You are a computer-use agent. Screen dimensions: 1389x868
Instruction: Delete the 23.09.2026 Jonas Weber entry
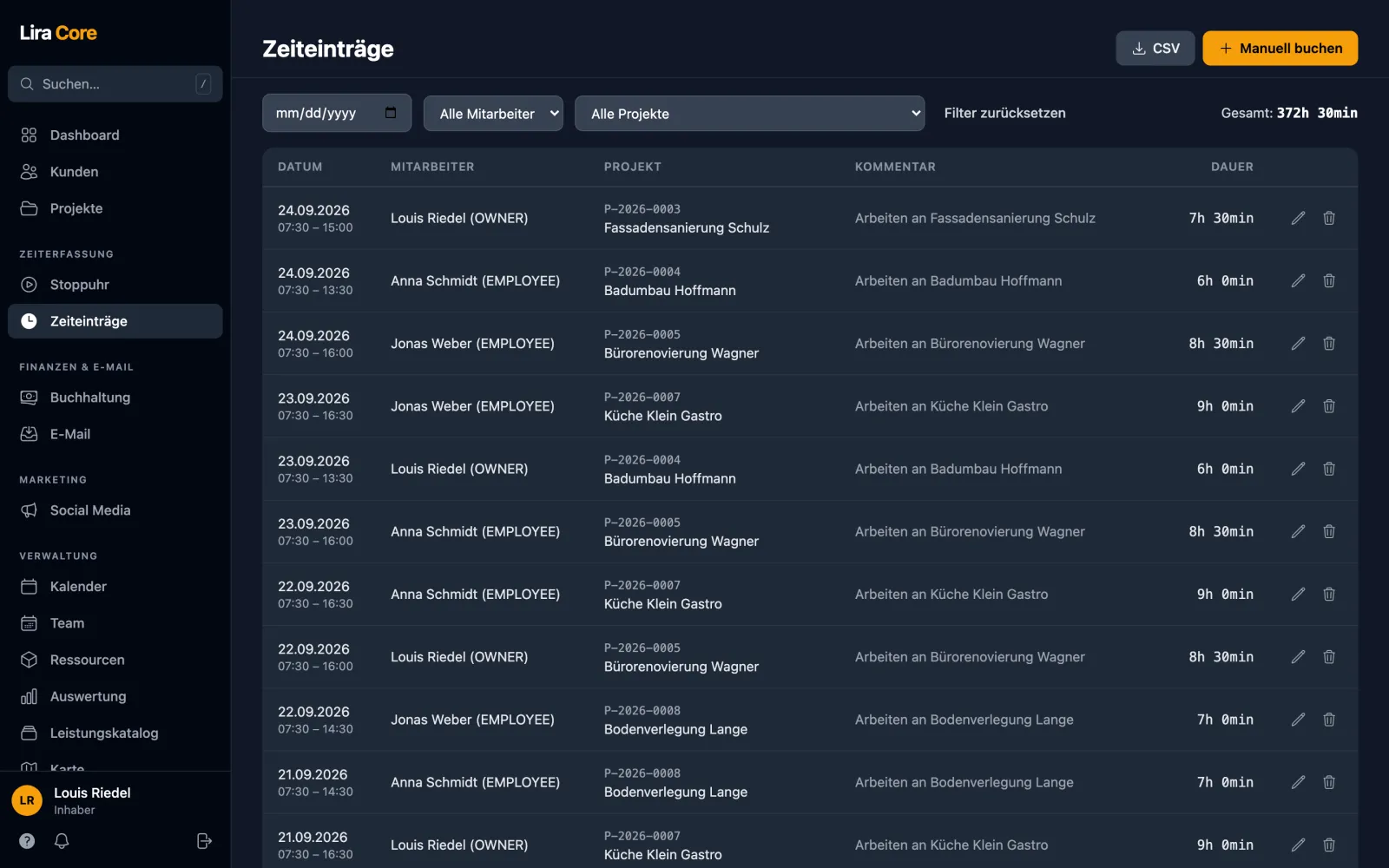tap(1329, 406)
